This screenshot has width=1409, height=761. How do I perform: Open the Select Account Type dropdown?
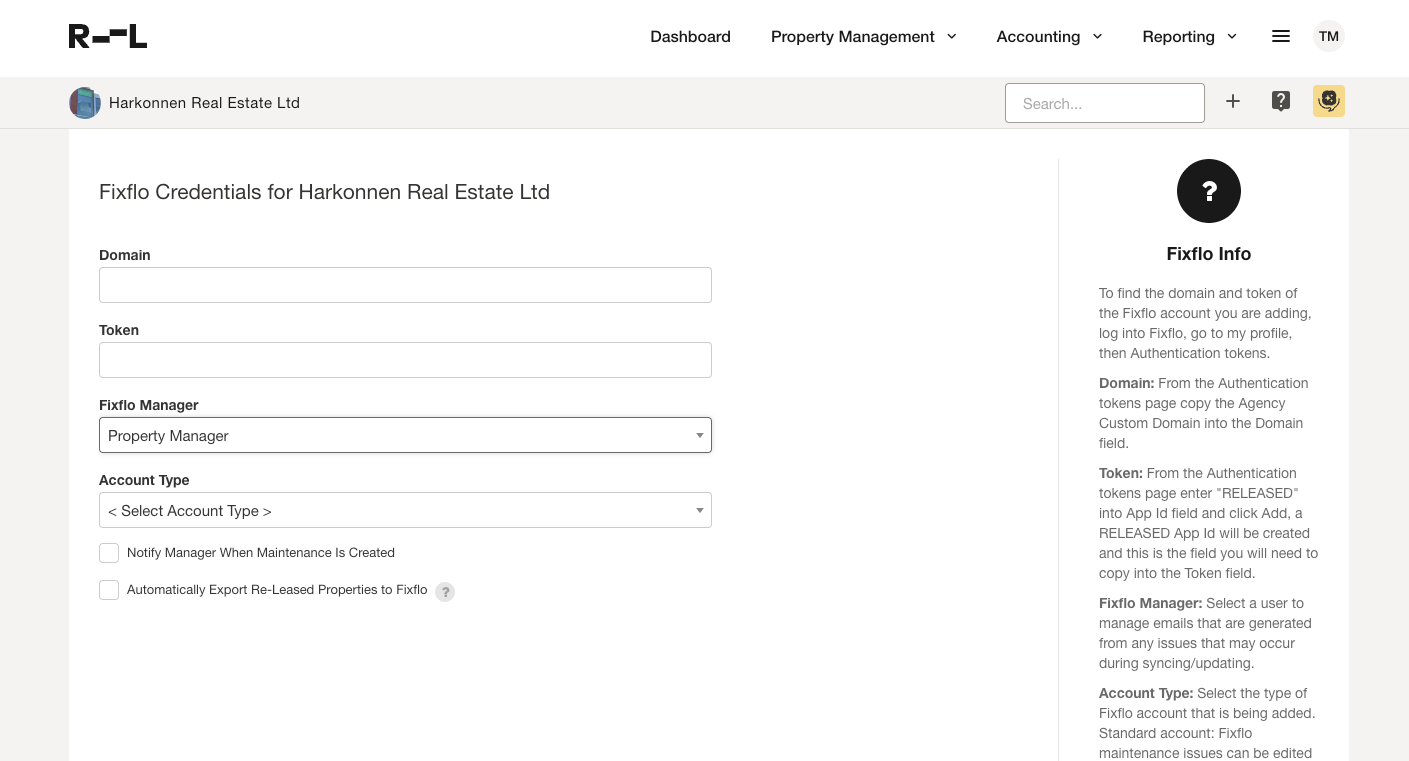click(x=405, y=510)
